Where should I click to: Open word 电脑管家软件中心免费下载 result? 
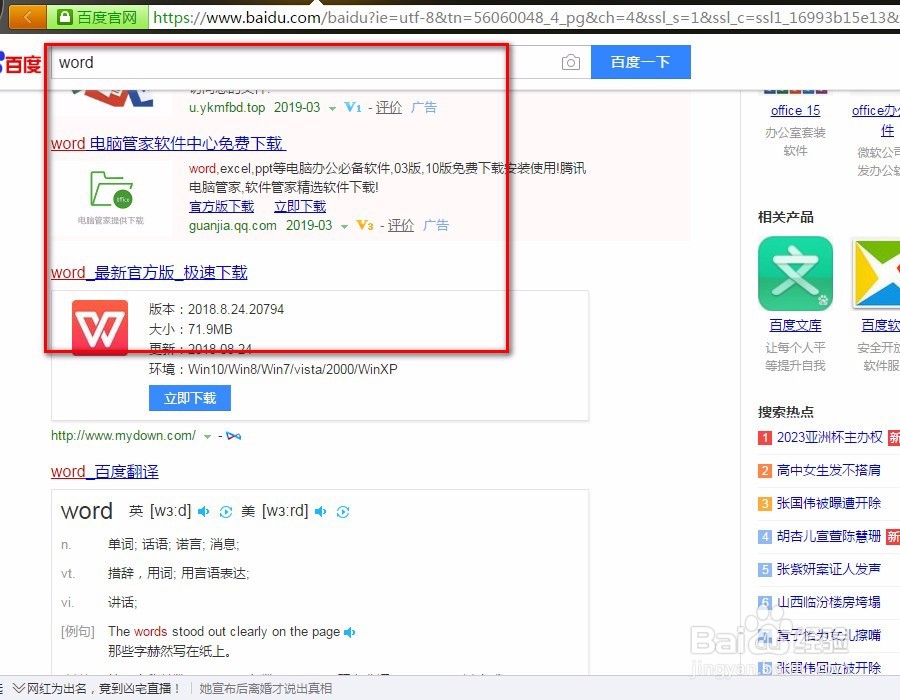[168, 143]
